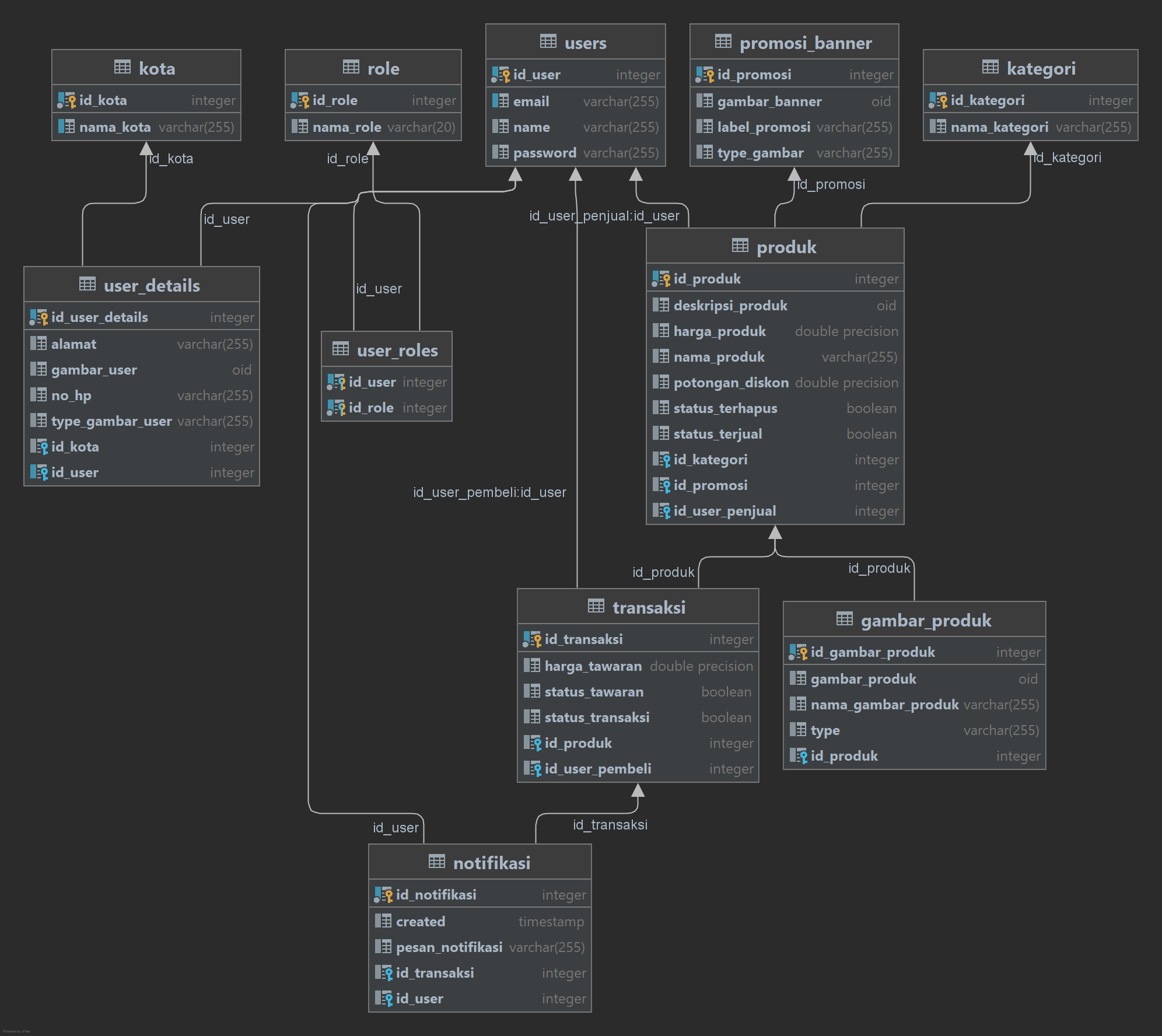The image size is (1162, 1036).
Task: Click the key icon beside id_user in user_roles
Action: pyautogui.click(x=337, y=383)
